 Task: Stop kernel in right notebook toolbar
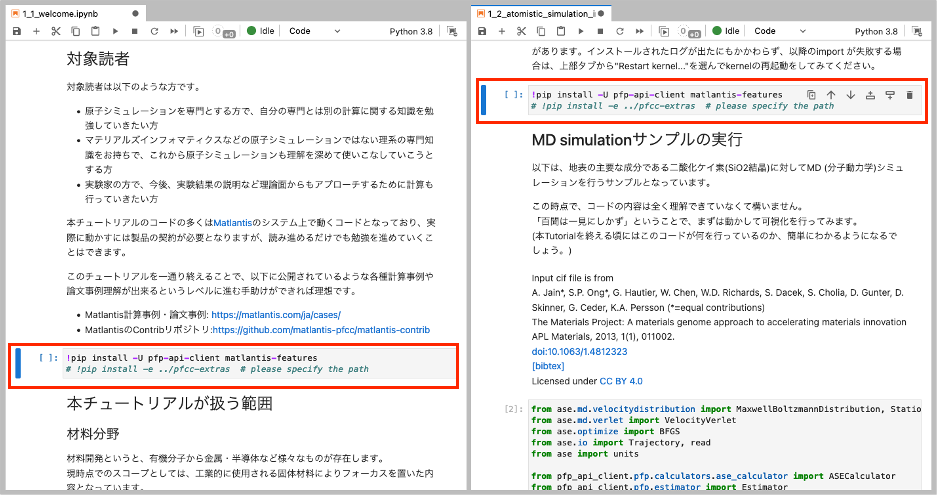(x=600, y=31)
